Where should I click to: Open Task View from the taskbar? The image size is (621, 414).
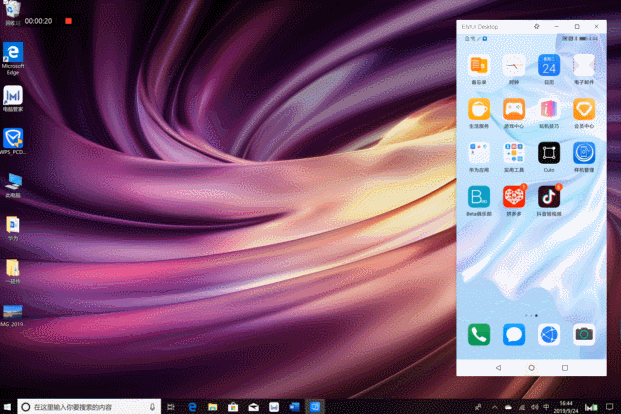(171, 407)
